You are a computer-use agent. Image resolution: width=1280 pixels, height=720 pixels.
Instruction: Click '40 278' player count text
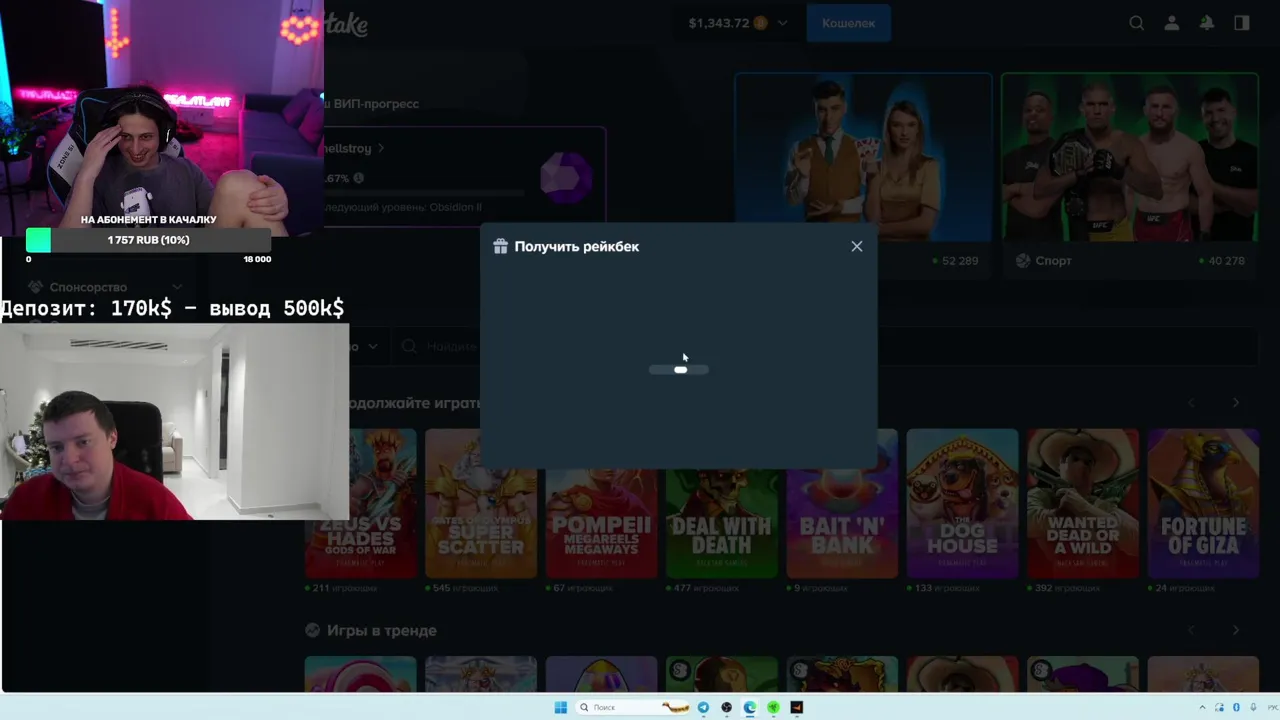(x=1226, y=261)
